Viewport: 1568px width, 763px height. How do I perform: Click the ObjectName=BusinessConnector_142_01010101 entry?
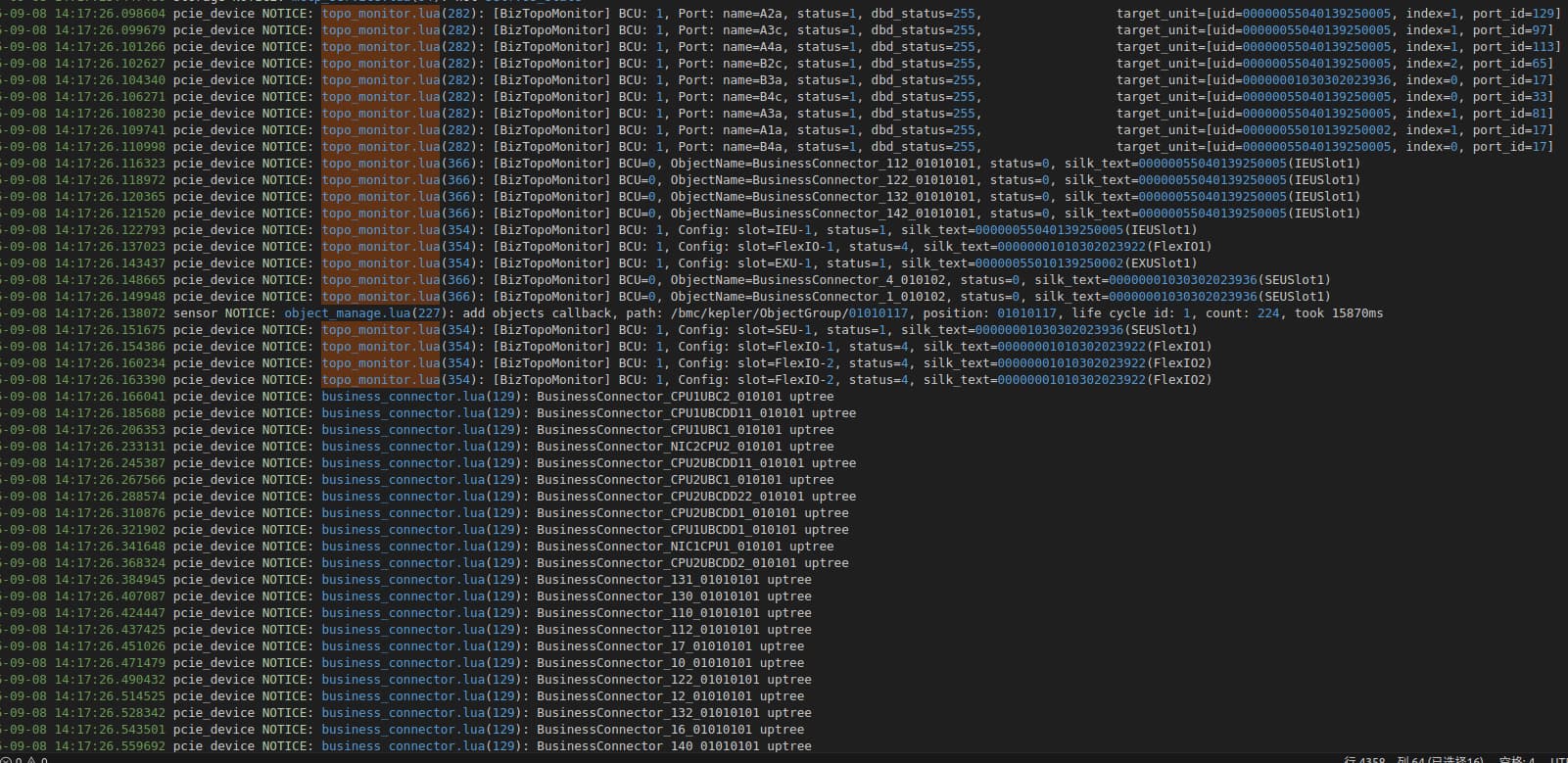[x=823, y=214]
